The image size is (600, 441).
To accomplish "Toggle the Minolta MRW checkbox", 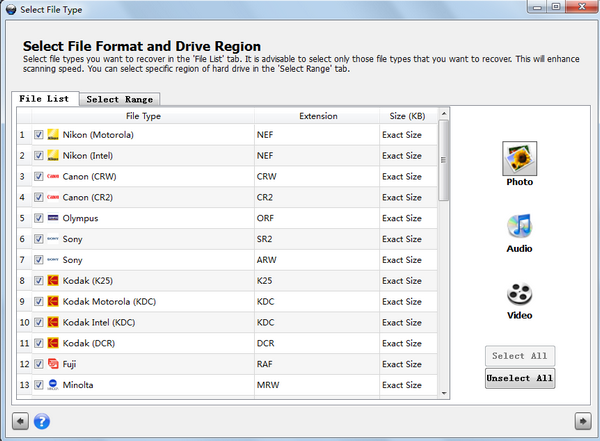I will click(38, 385).
